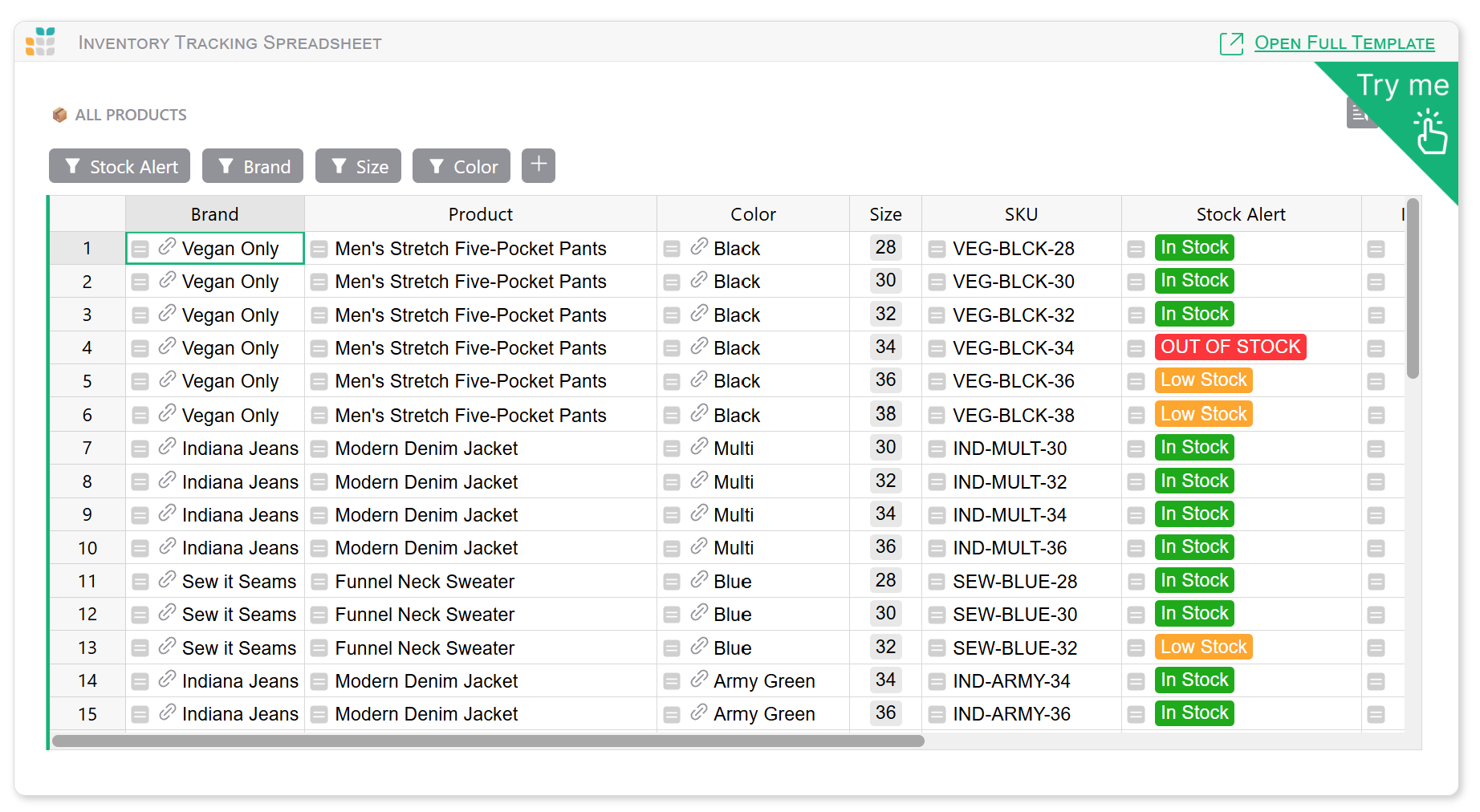Click the link icon beside Sew it Seams in row 13
The image size is (1480, 812).
[167, 646]
